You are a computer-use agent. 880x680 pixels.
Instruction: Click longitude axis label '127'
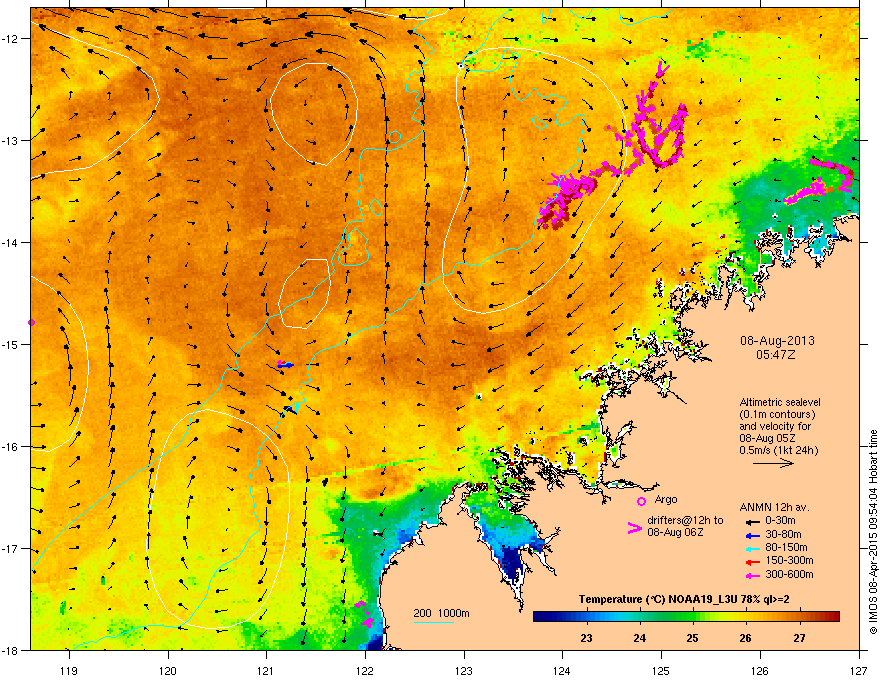click(x=859, y=670)
